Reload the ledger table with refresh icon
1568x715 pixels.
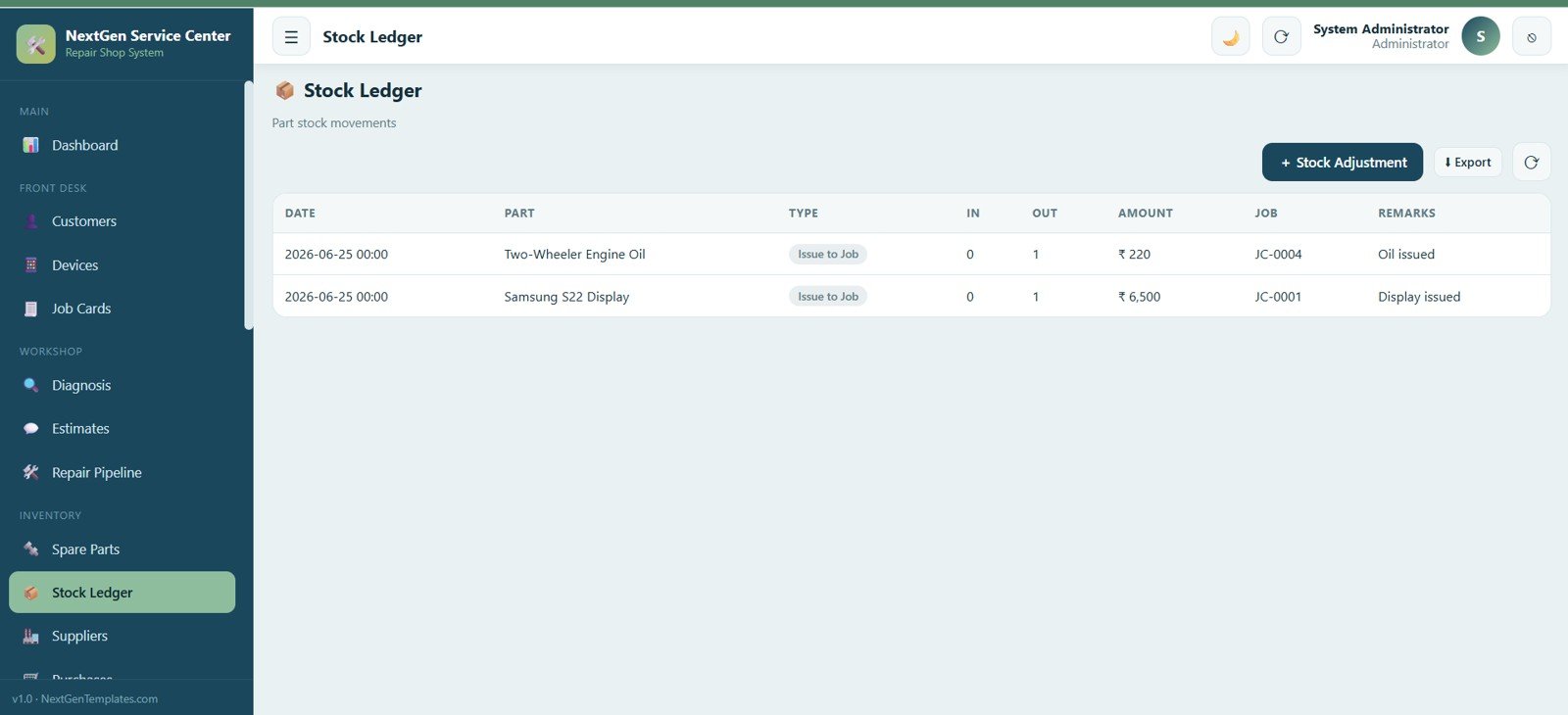1532,163
